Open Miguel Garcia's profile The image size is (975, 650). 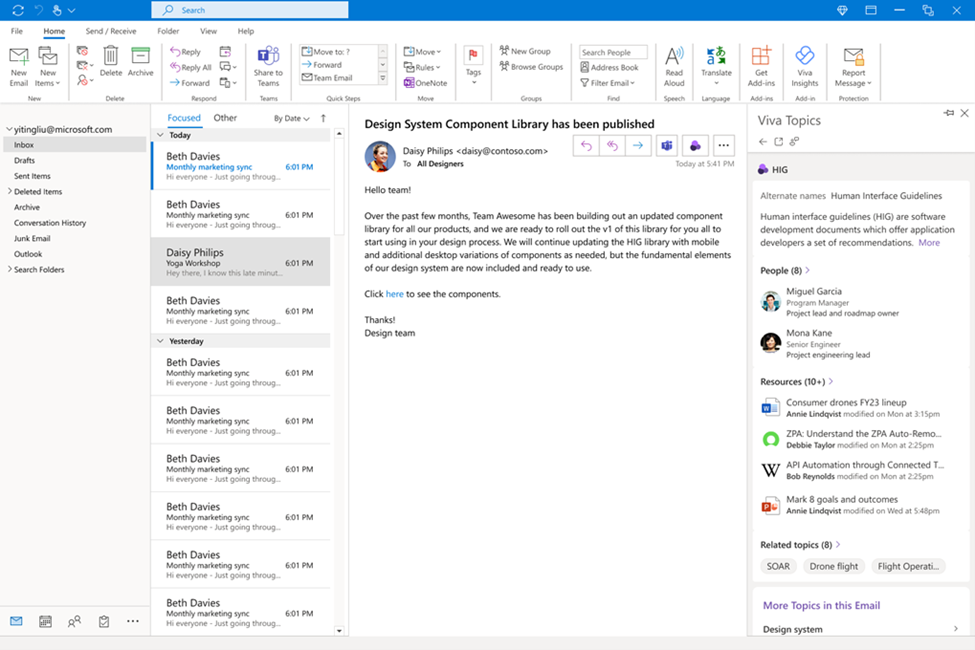pyautogui.click(x=814, y=291)
